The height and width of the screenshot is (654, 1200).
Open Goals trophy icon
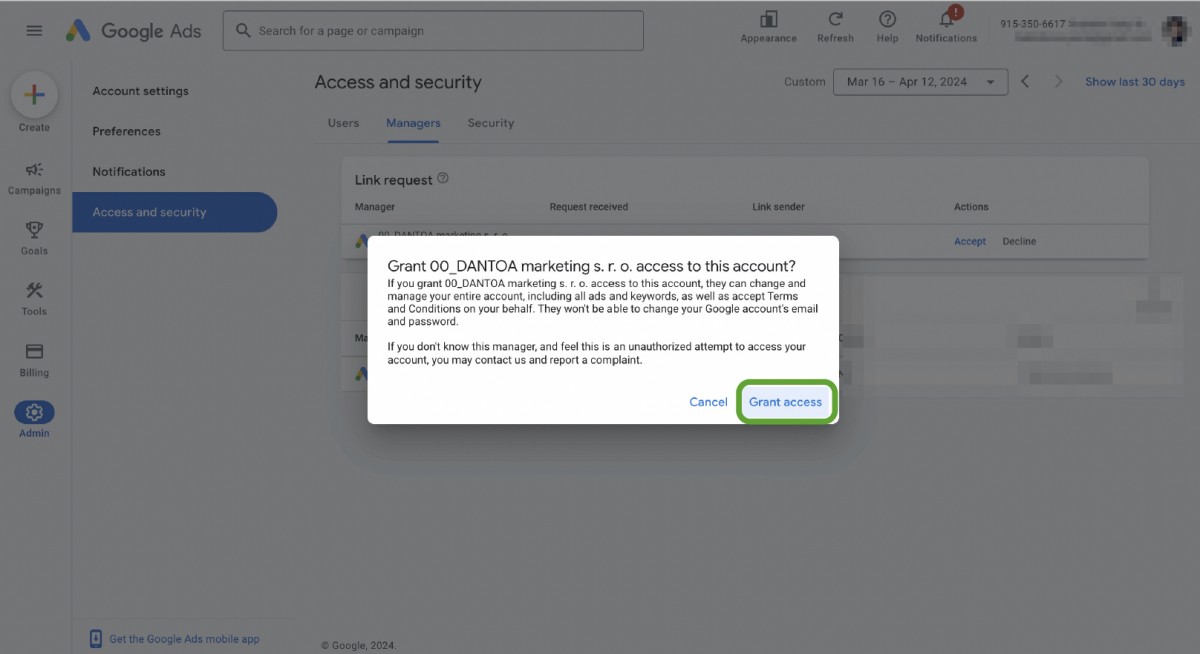pyautogui.click(x=34, y=231)
